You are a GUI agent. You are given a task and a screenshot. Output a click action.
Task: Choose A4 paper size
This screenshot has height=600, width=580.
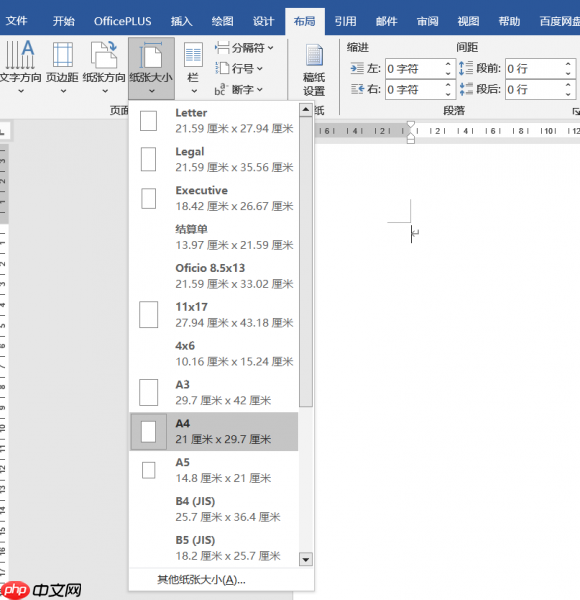coord(214,431)
